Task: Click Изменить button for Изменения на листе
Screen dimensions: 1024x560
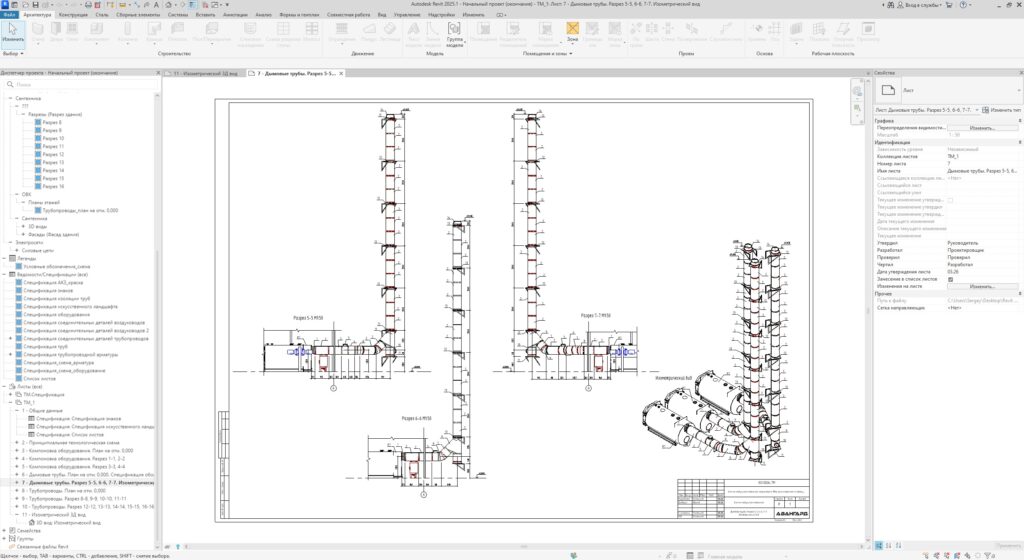Action: click(x=982, y=287)
